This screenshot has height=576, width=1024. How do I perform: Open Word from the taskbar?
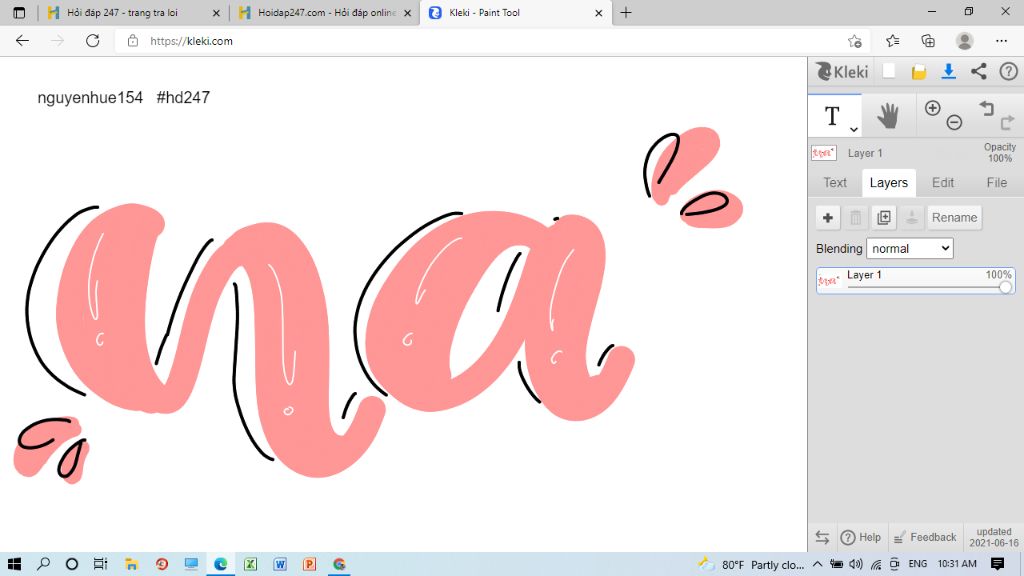click(x=280, y=564)
